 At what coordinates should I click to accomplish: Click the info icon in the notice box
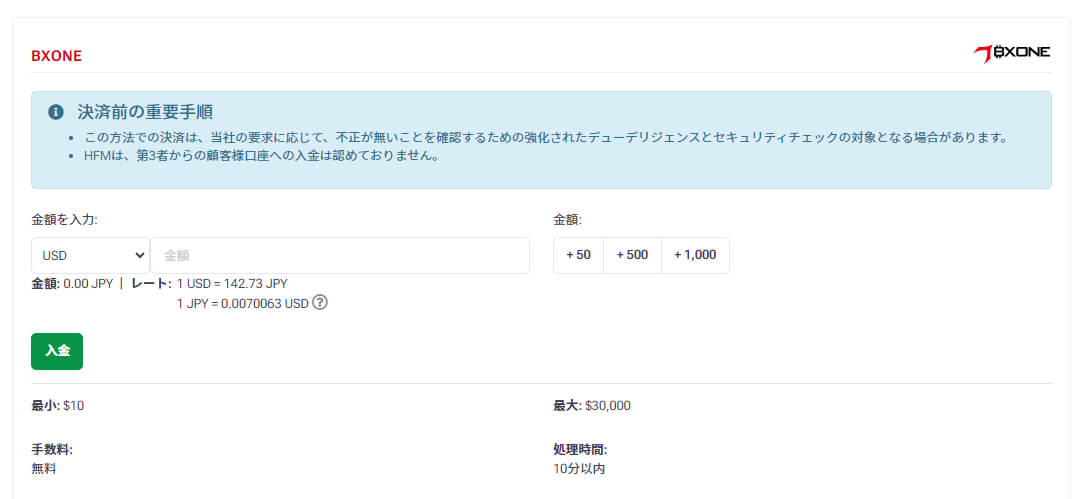[56, 112]
